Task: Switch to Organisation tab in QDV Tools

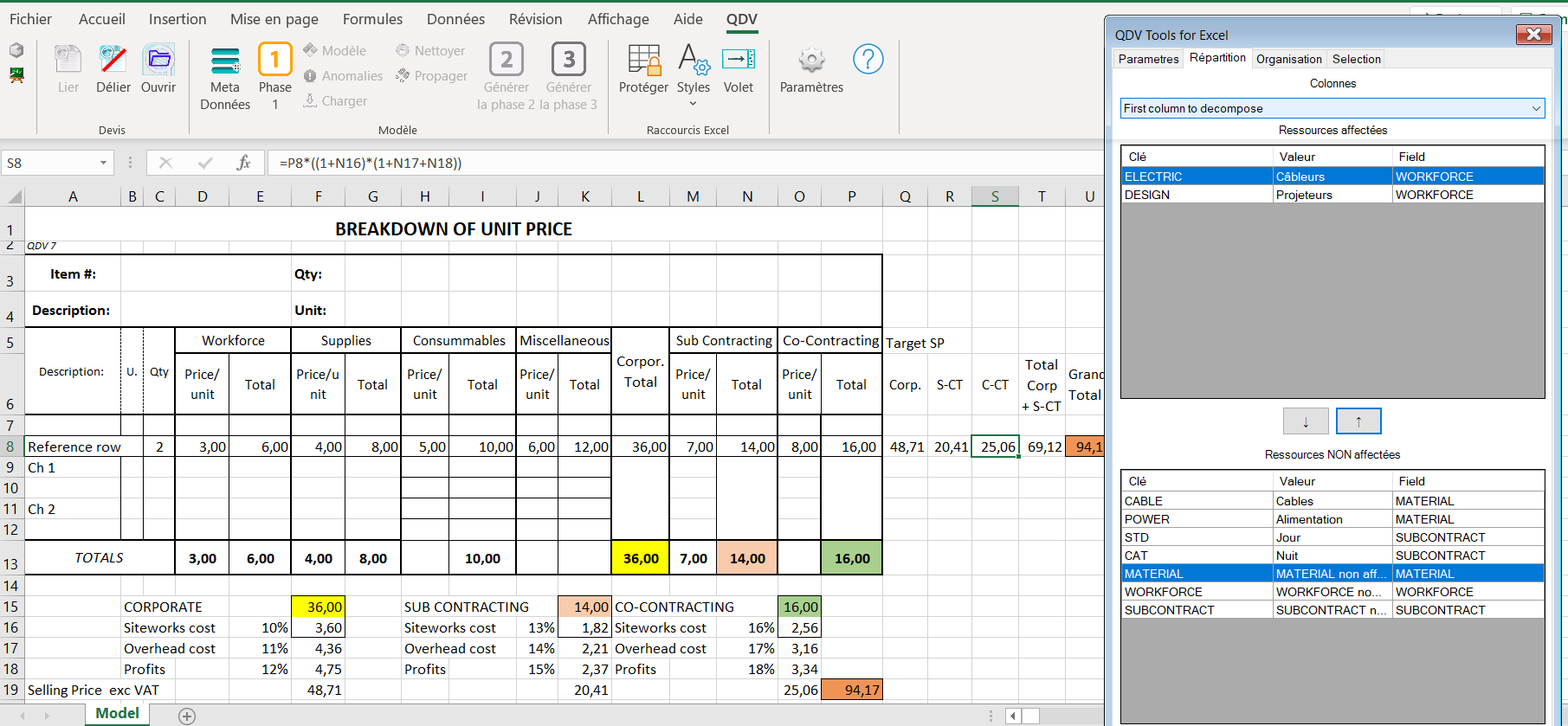Action: click(x=1289, y=59)
